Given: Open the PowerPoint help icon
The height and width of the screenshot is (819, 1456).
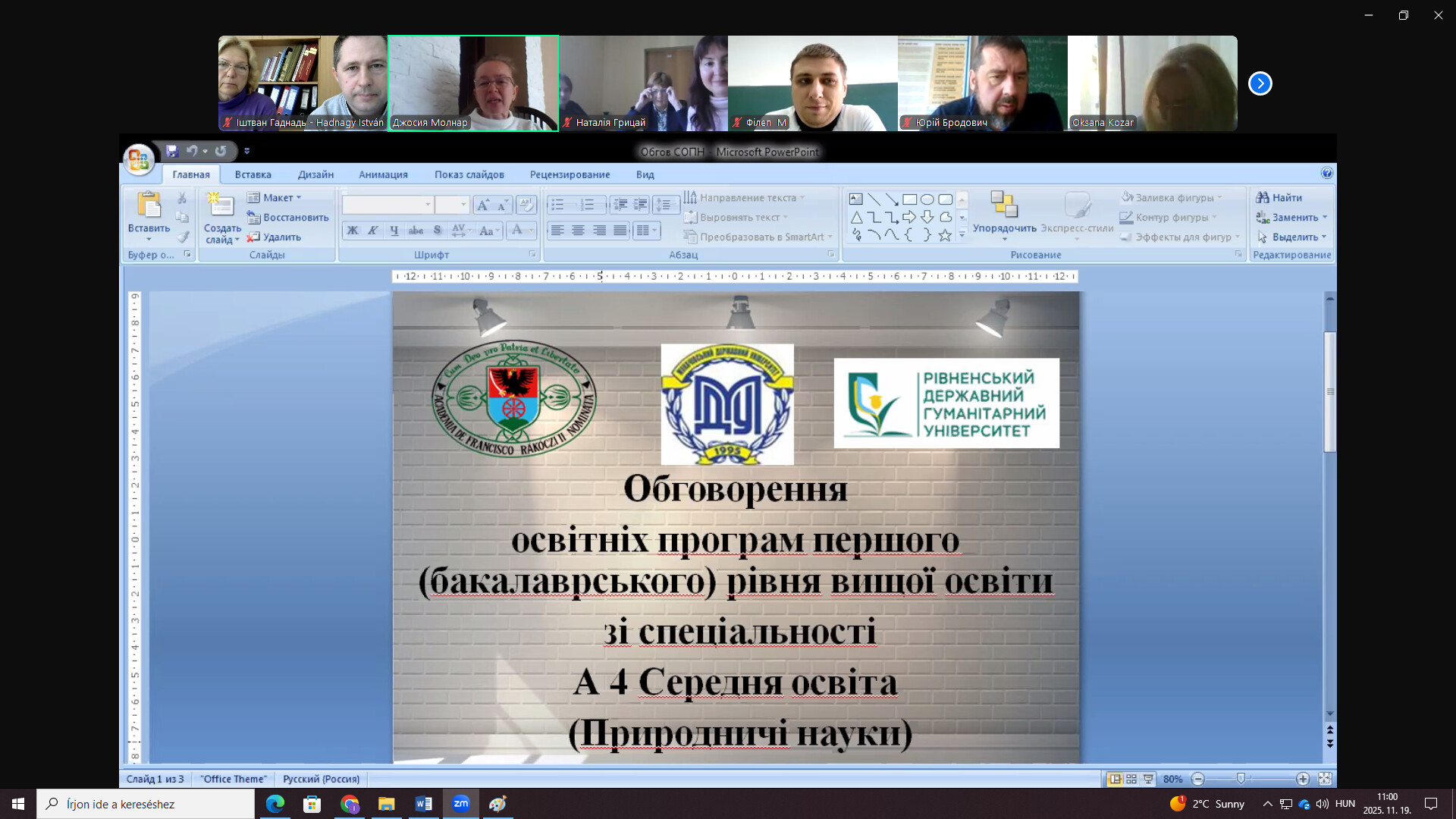Looking at the screenshot, I should 1326,174.
